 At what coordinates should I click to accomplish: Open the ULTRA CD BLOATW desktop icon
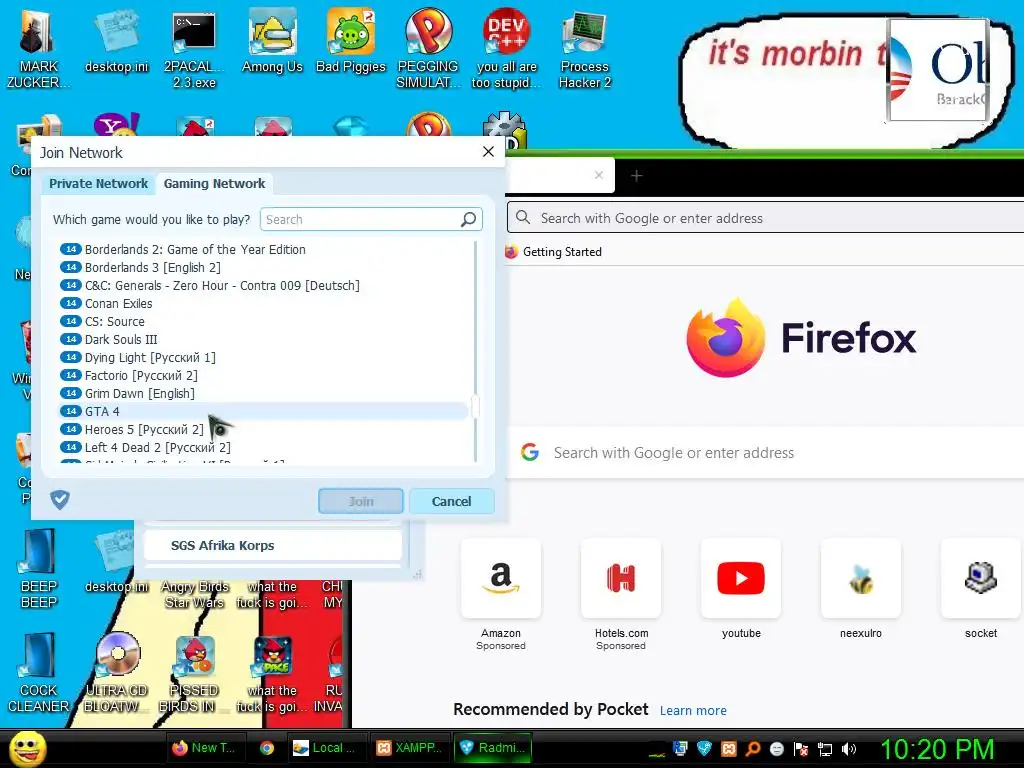(x=116, y=673)
